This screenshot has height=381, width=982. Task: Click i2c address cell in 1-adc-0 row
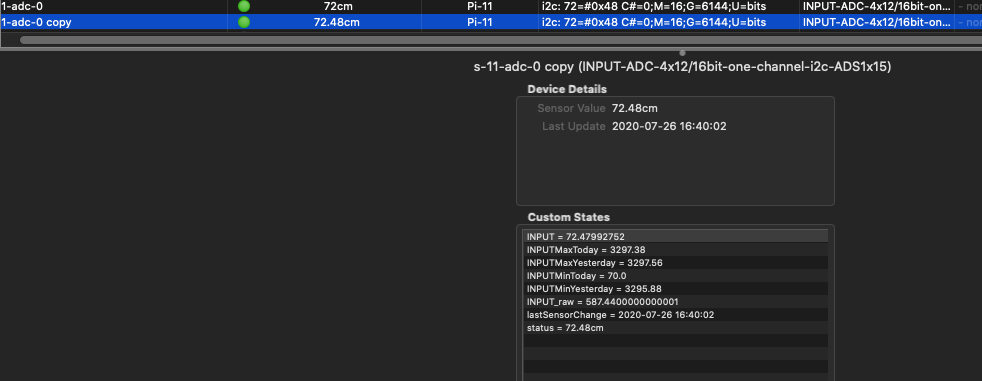click(654, 7)
